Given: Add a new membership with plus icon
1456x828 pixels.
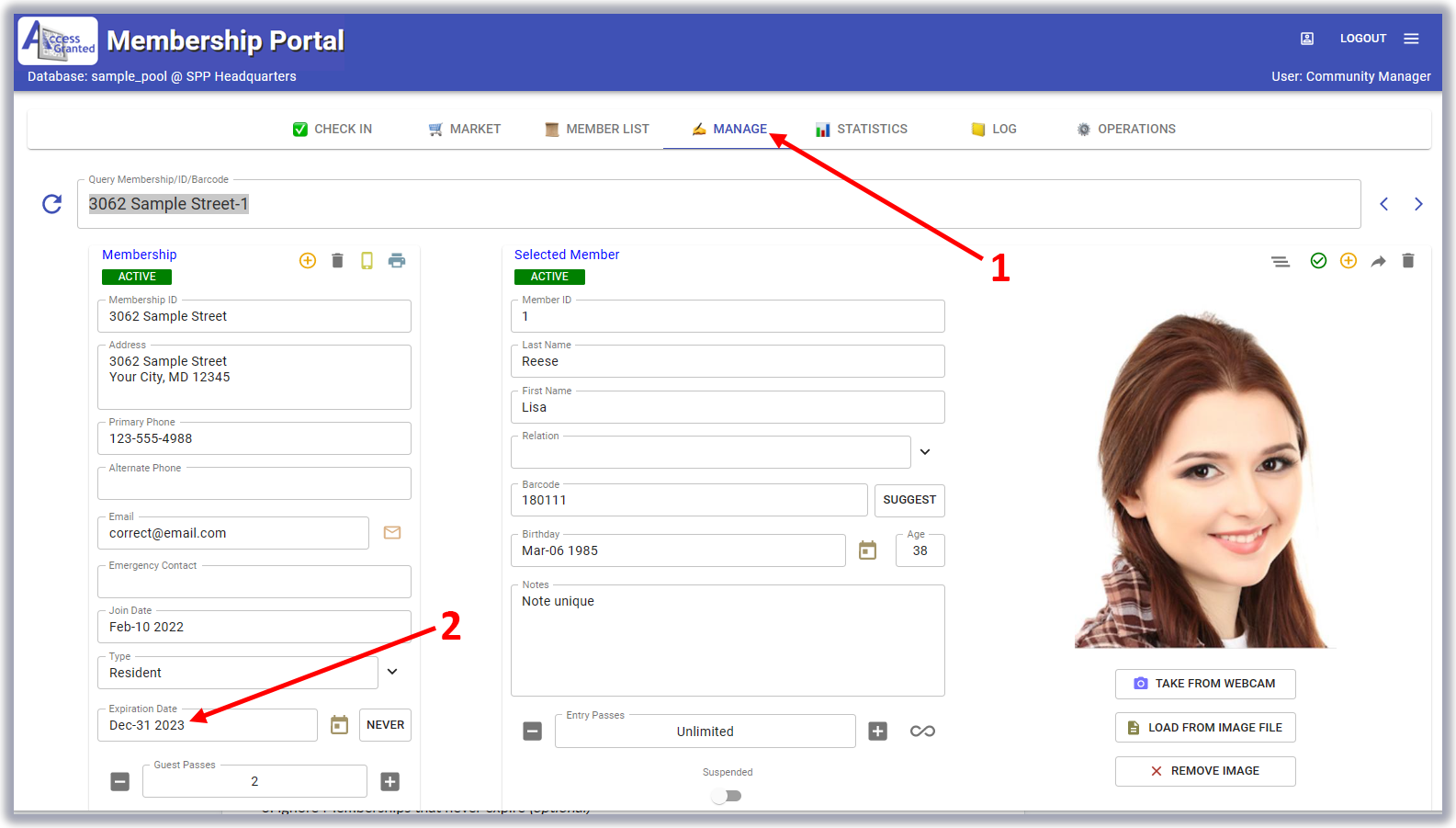Looking at the screenshot, I should click(x=308, y=261).
